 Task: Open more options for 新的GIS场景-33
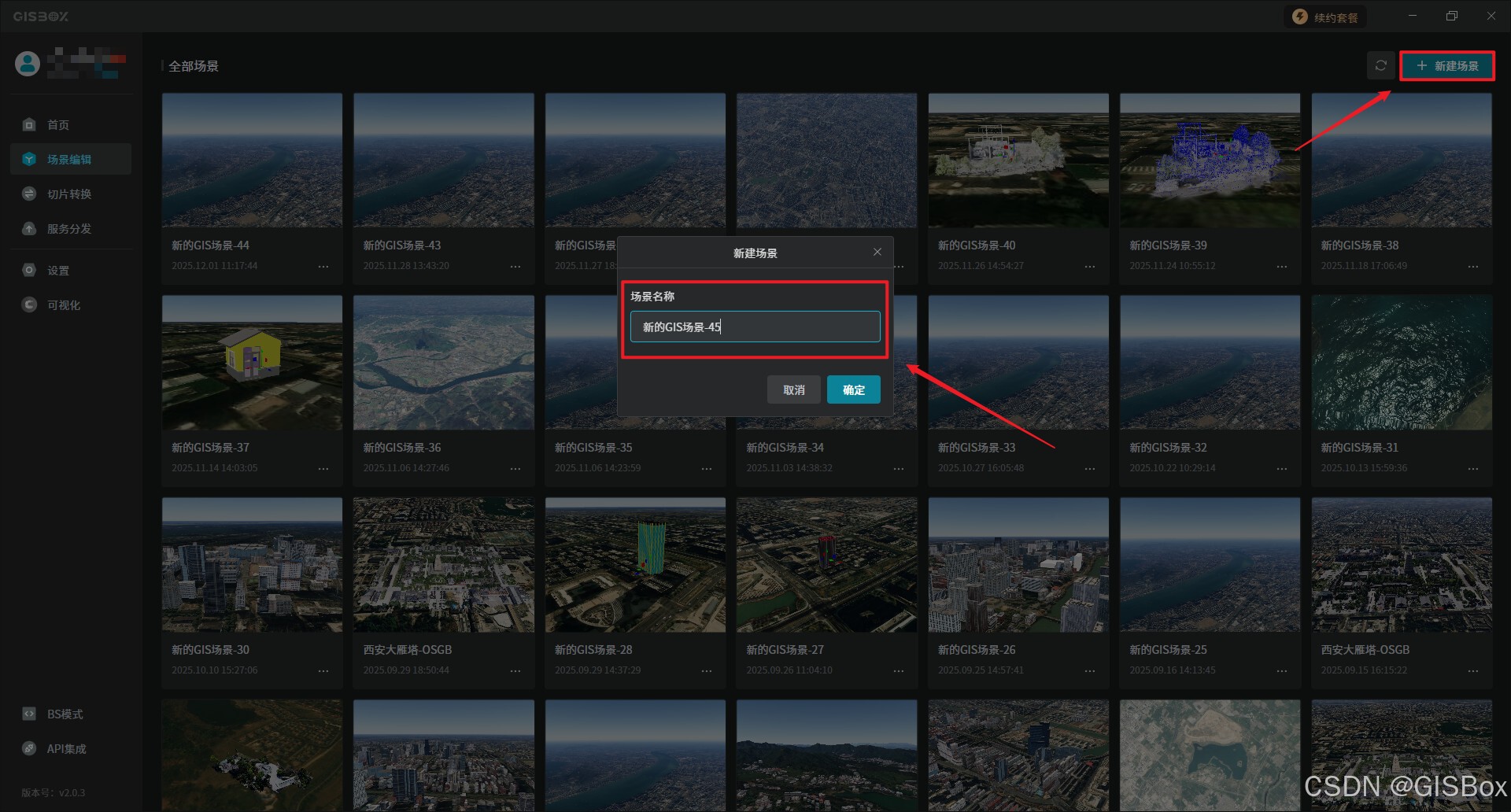(1090, 469)
